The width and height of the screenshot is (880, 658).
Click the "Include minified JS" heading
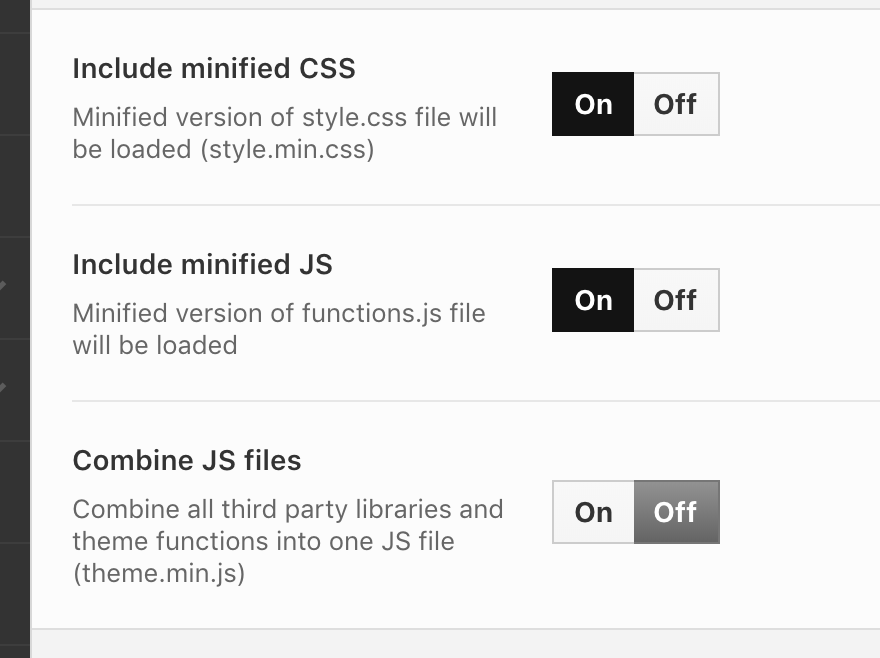point(202,265)
